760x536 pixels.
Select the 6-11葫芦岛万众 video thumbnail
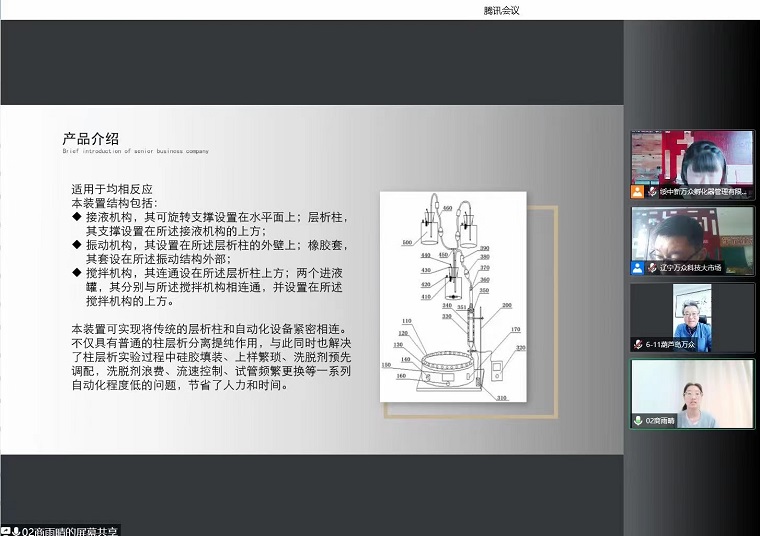692,317
